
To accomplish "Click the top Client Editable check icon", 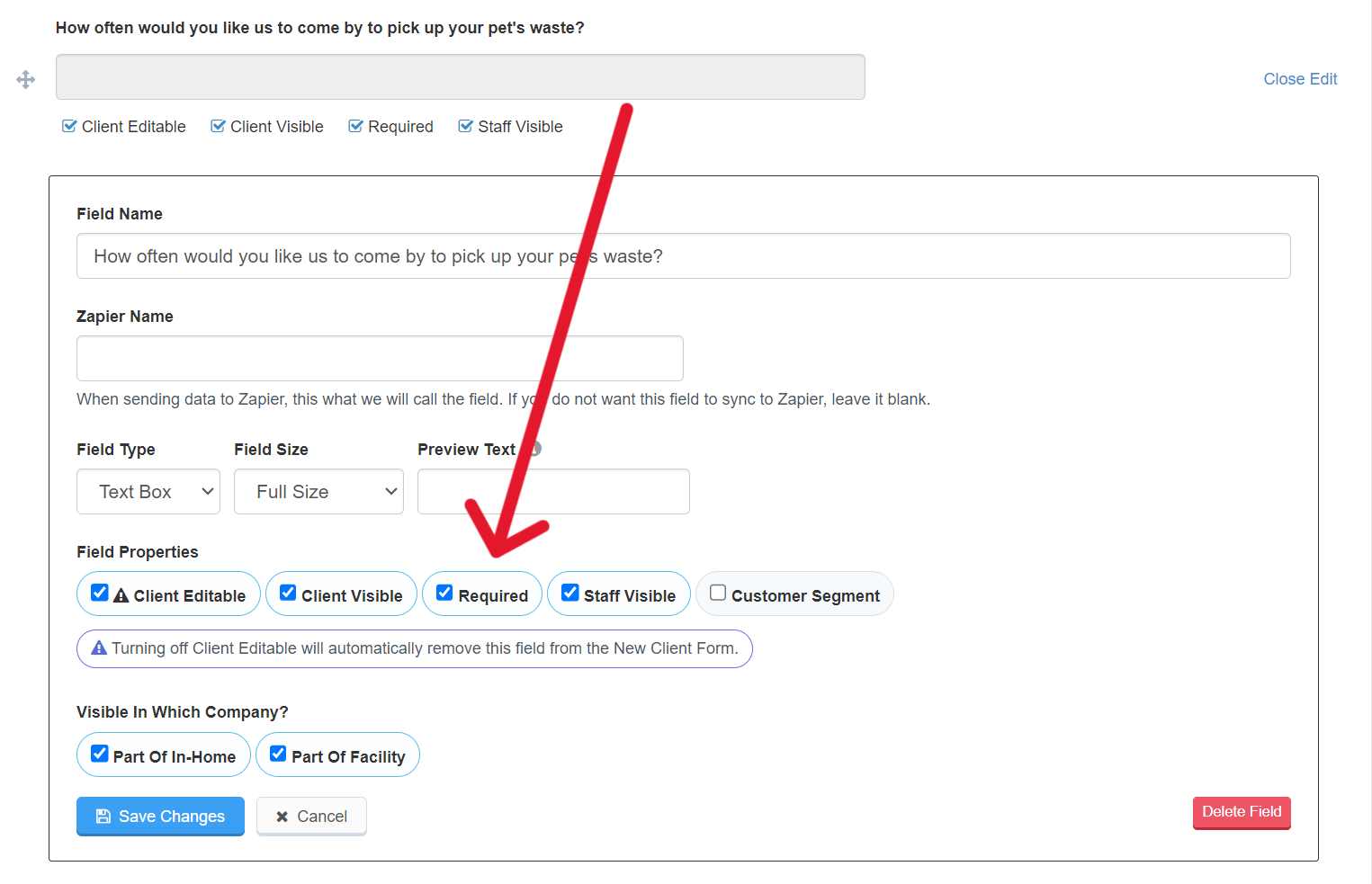I will coord(69,126).
